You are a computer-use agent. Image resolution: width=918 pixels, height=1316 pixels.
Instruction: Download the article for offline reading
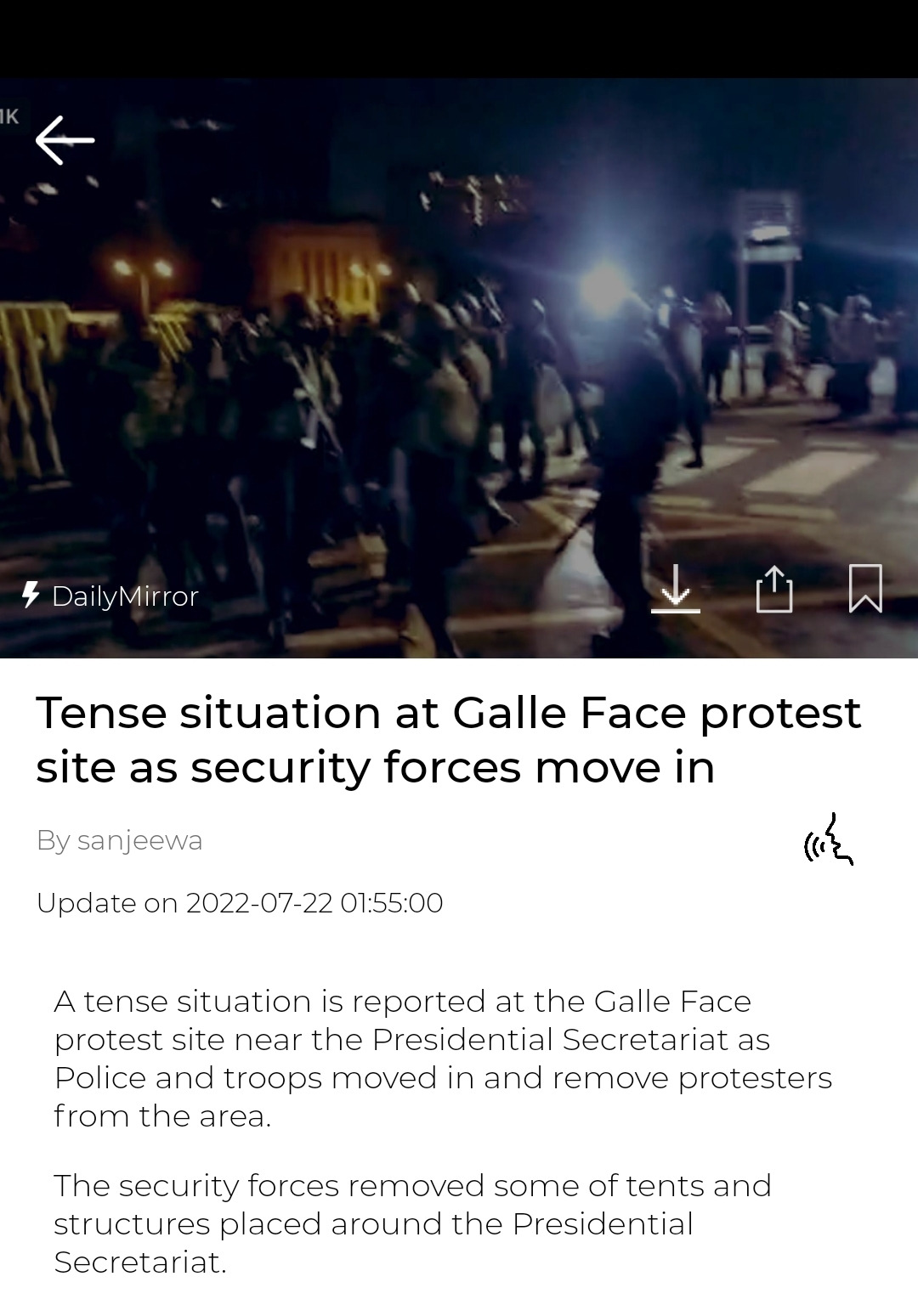click(x=676, y=588)
